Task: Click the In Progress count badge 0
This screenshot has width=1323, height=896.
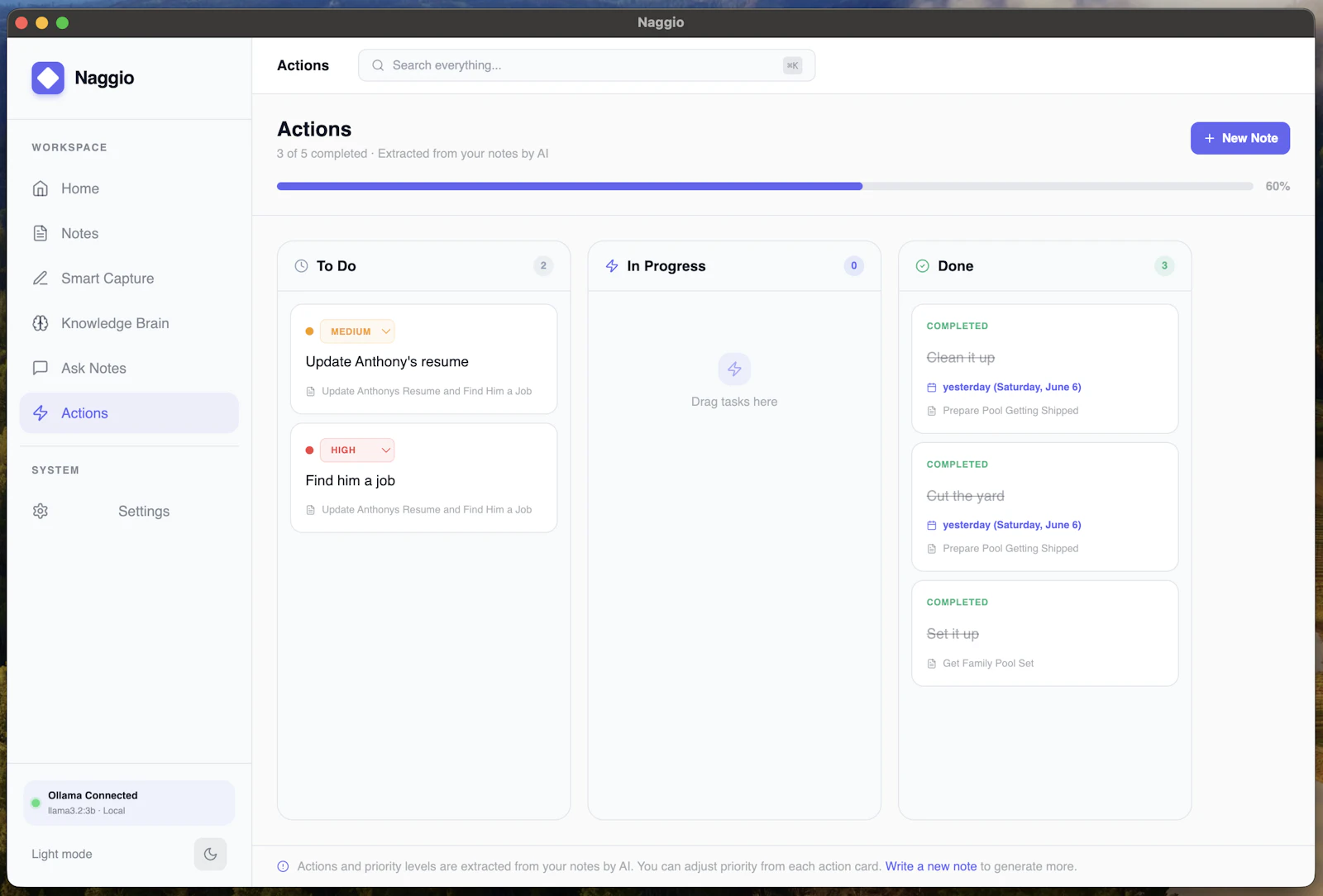Action: (854, 266)
